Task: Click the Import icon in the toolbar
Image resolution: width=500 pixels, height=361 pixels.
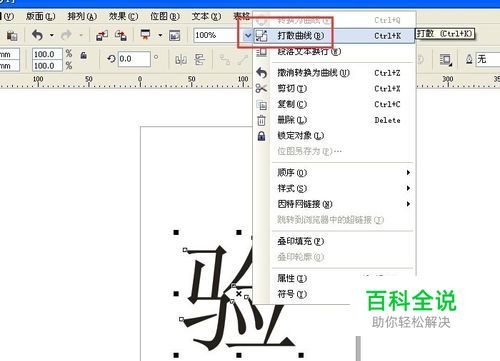Action: (x=102, y=35)
